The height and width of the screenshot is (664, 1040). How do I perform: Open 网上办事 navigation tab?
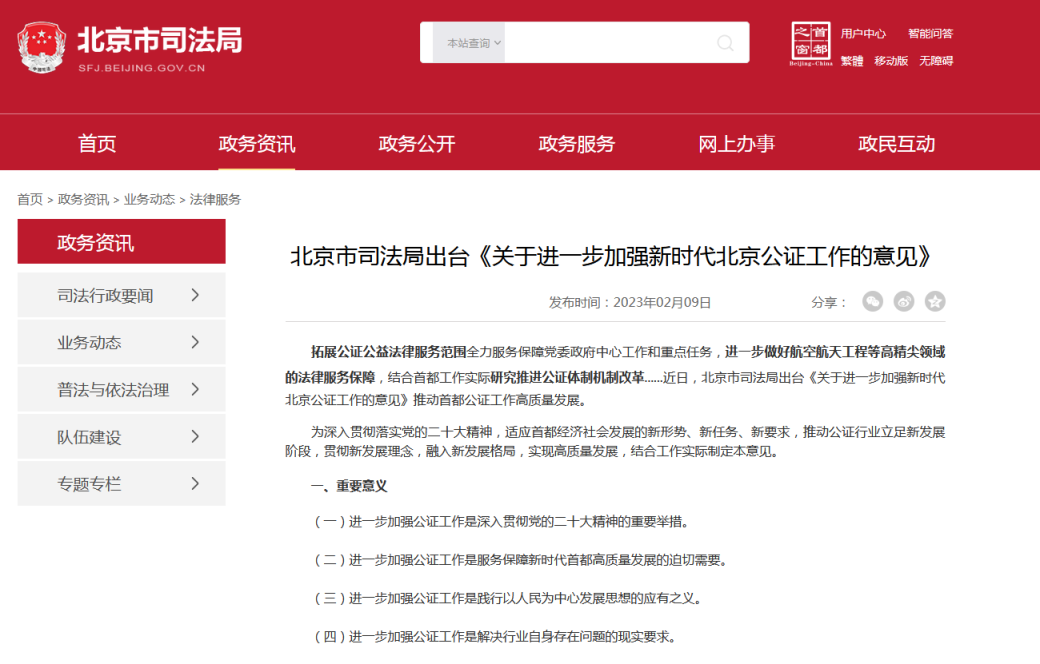(x=736, y=144)
